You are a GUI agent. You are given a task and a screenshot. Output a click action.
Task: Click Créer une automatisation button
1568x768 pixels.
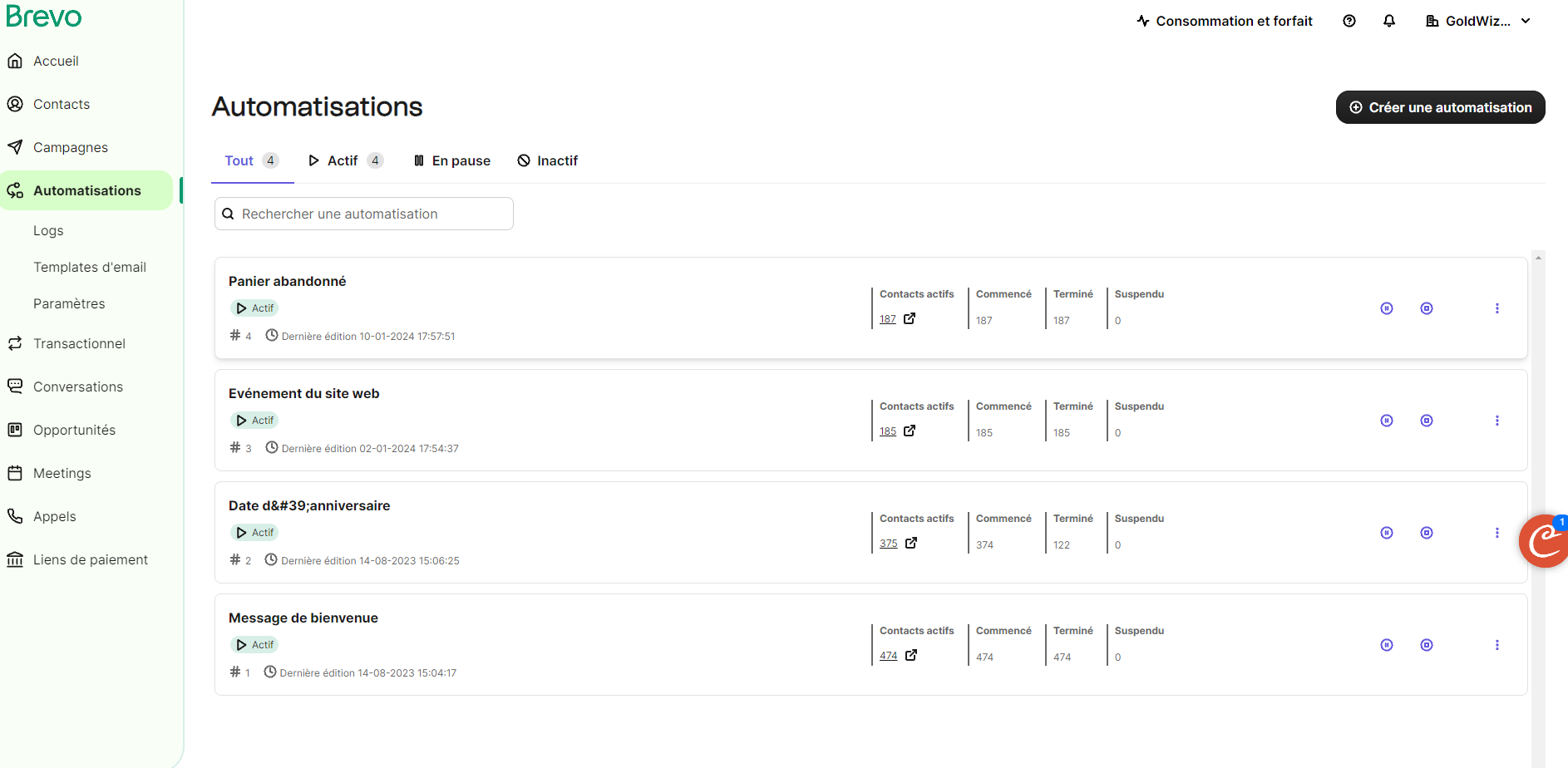pyautogui.click(x=1441, y=107)
